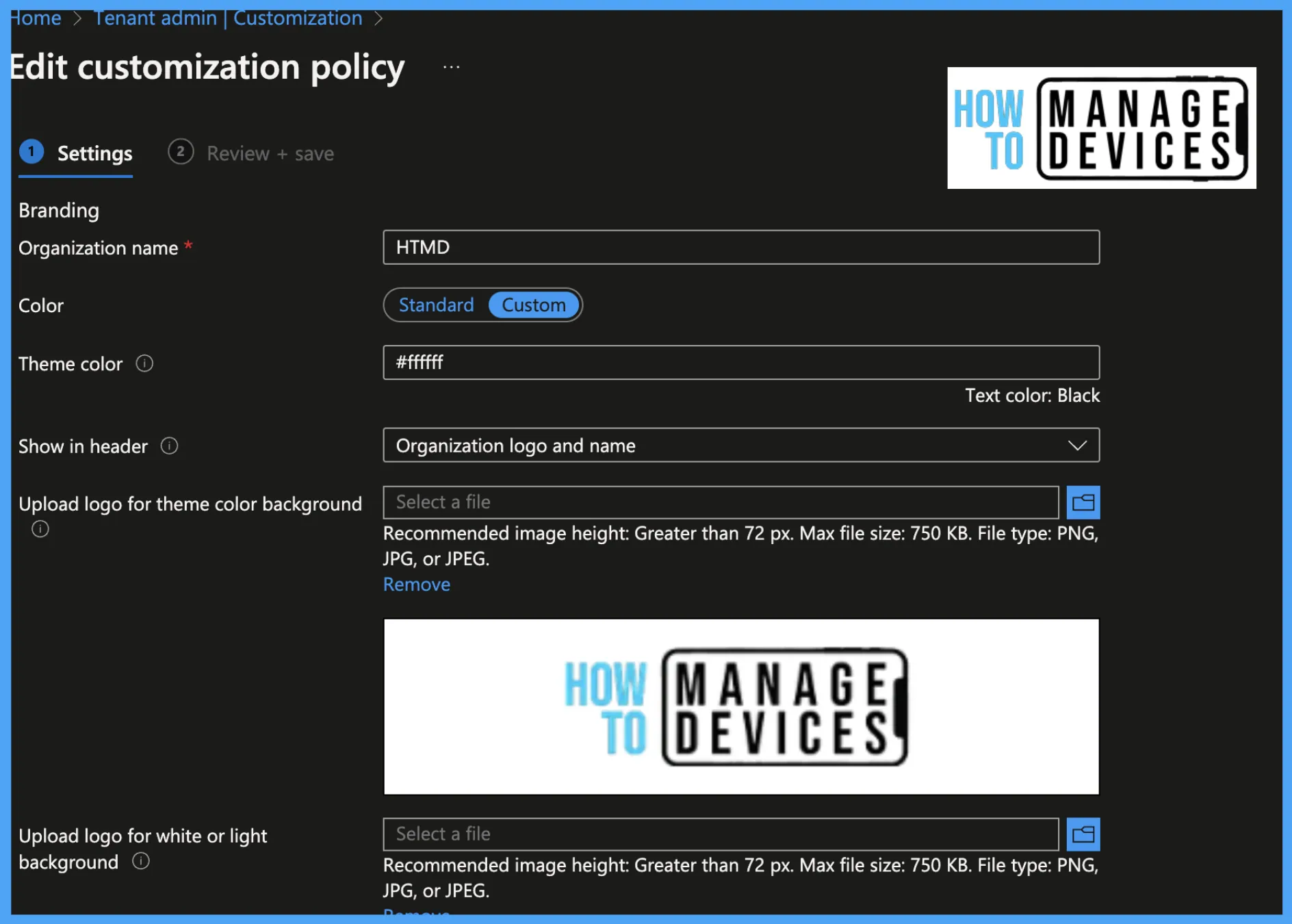Click the uploaded logo preview image
Viewport: 1292px width, 924px height.
pyautogui.click(x=741, y=707)
